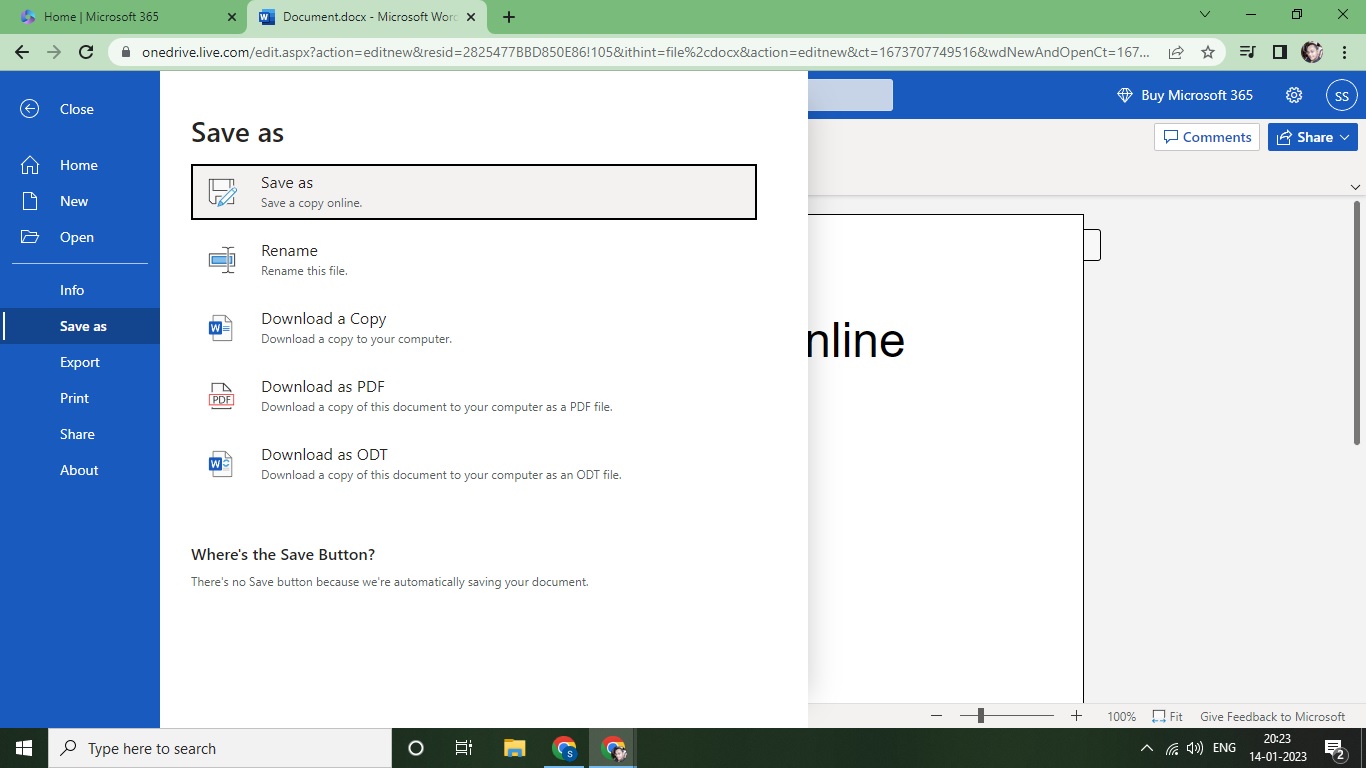Click the 100% zoom level
This screenshot has width=1366, height=768.
coord(1121,717)
